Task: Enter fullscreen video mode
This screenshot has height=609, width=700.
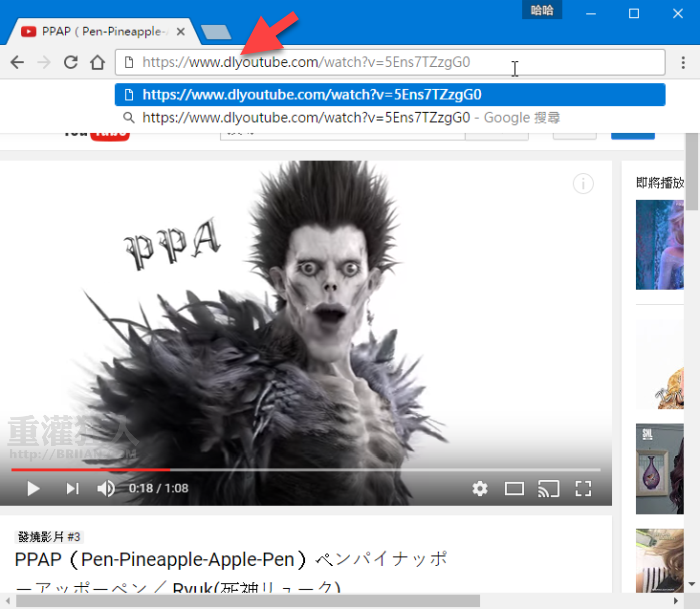Action: 583,488
